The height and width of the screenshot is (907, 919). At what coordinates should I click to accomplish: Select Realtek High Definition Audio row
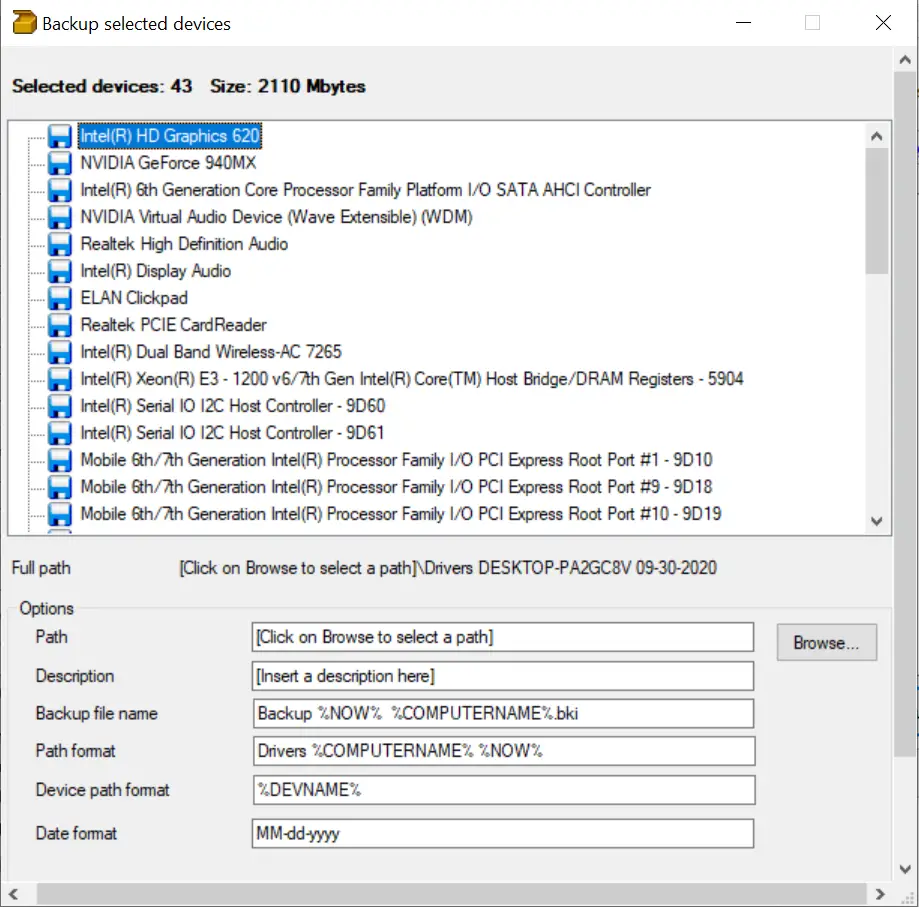tap(184, 244)
